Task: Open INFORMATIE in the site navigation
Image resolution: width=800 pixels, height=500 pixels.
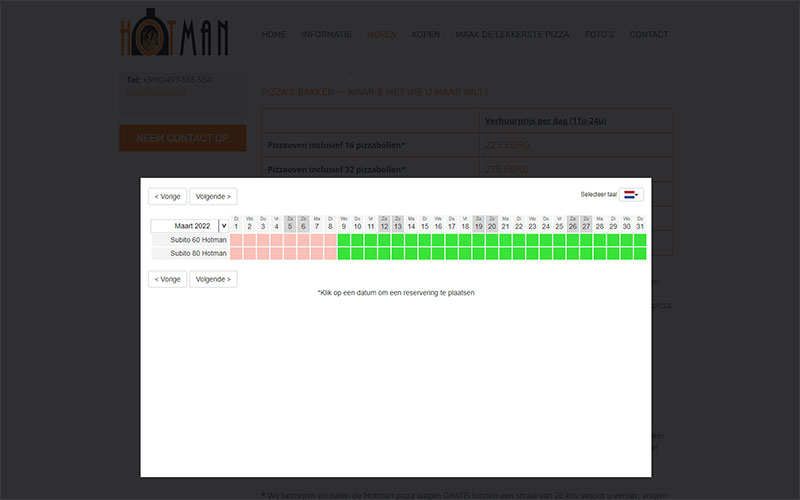Action: [x=327, y=34]
